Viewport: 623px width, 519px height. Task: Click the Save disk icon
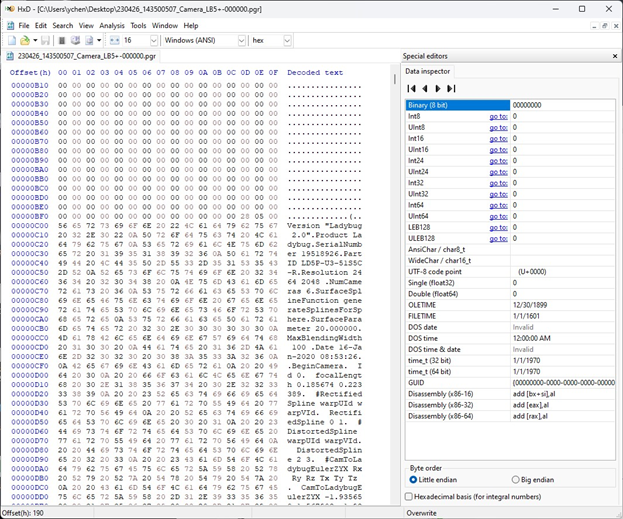pyautogui.click(x=45, y=41)
